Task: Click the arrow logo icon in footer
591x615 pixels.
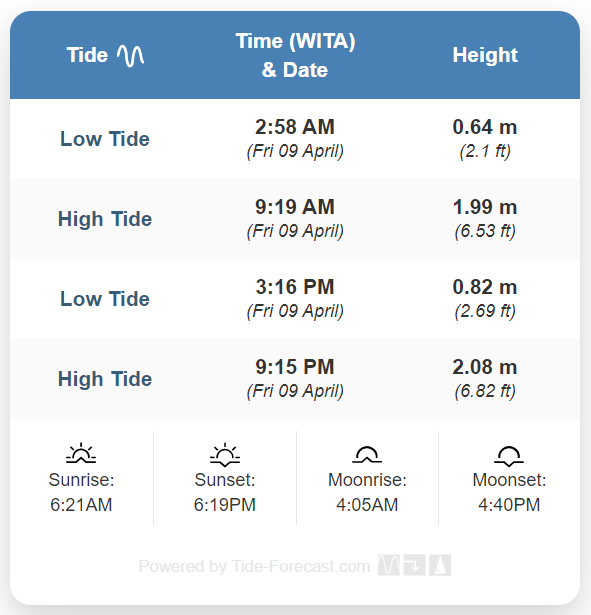Action: (x=414, y=565)
